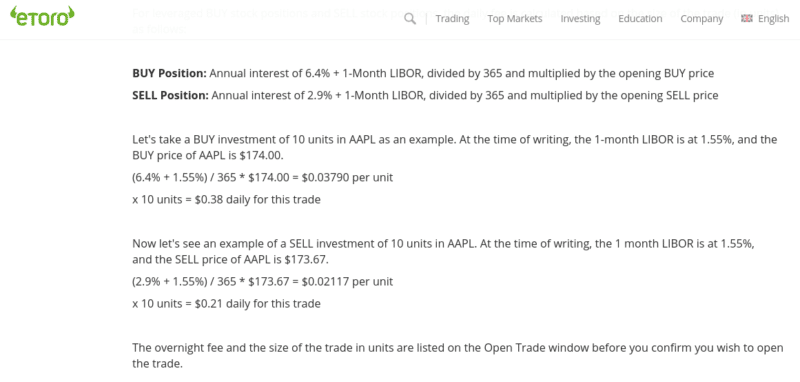Open the Education menu item

coord(640,19)
